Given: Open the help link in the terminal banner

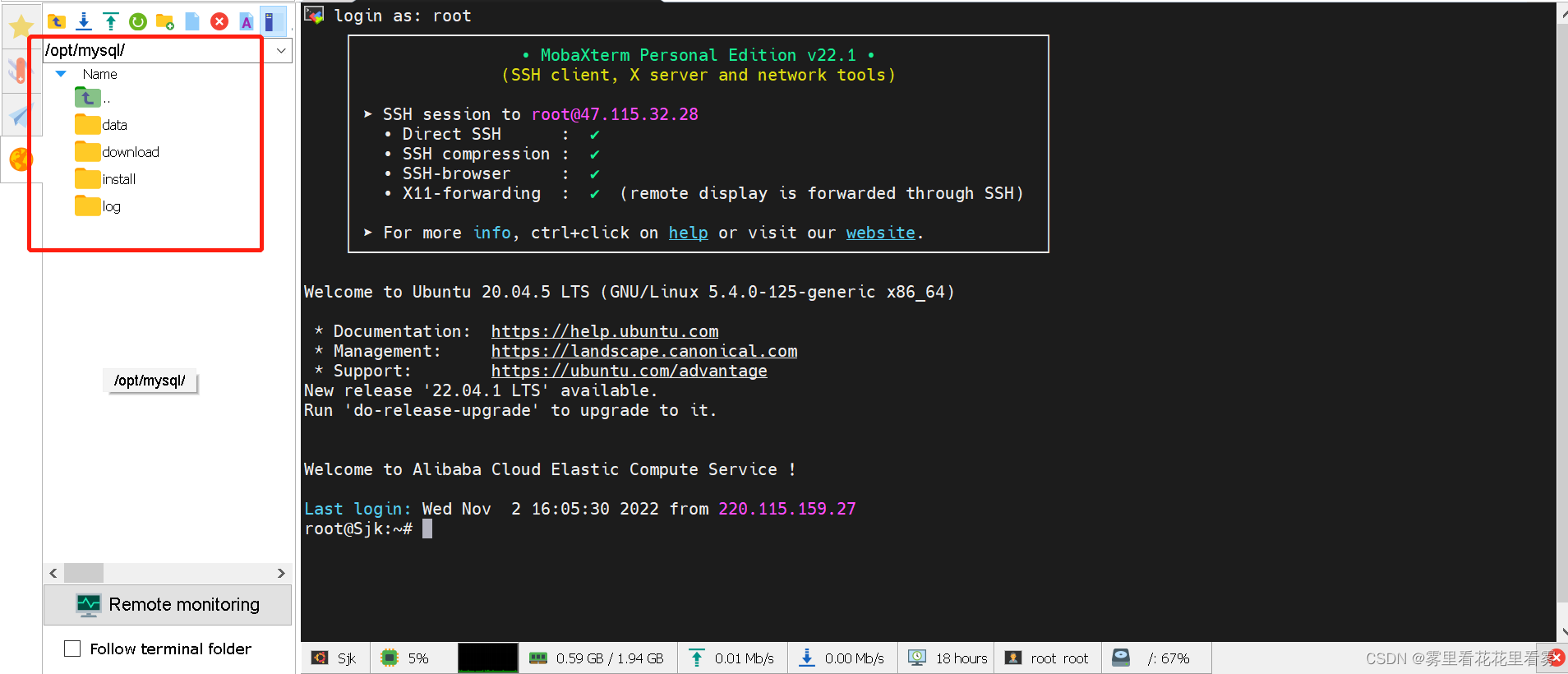Looking at the screenshot, I should 688,233.
